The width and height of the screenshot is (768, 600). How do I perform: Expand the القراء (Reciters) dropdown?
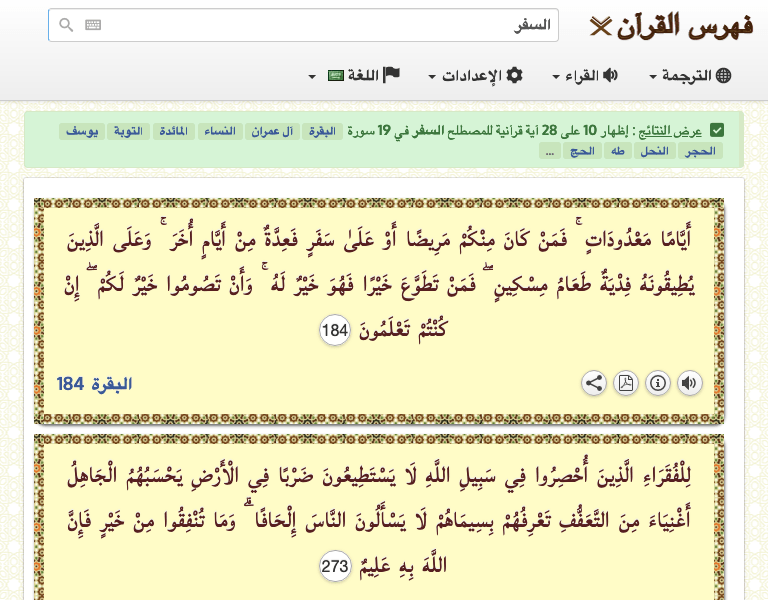click(585, 76)
